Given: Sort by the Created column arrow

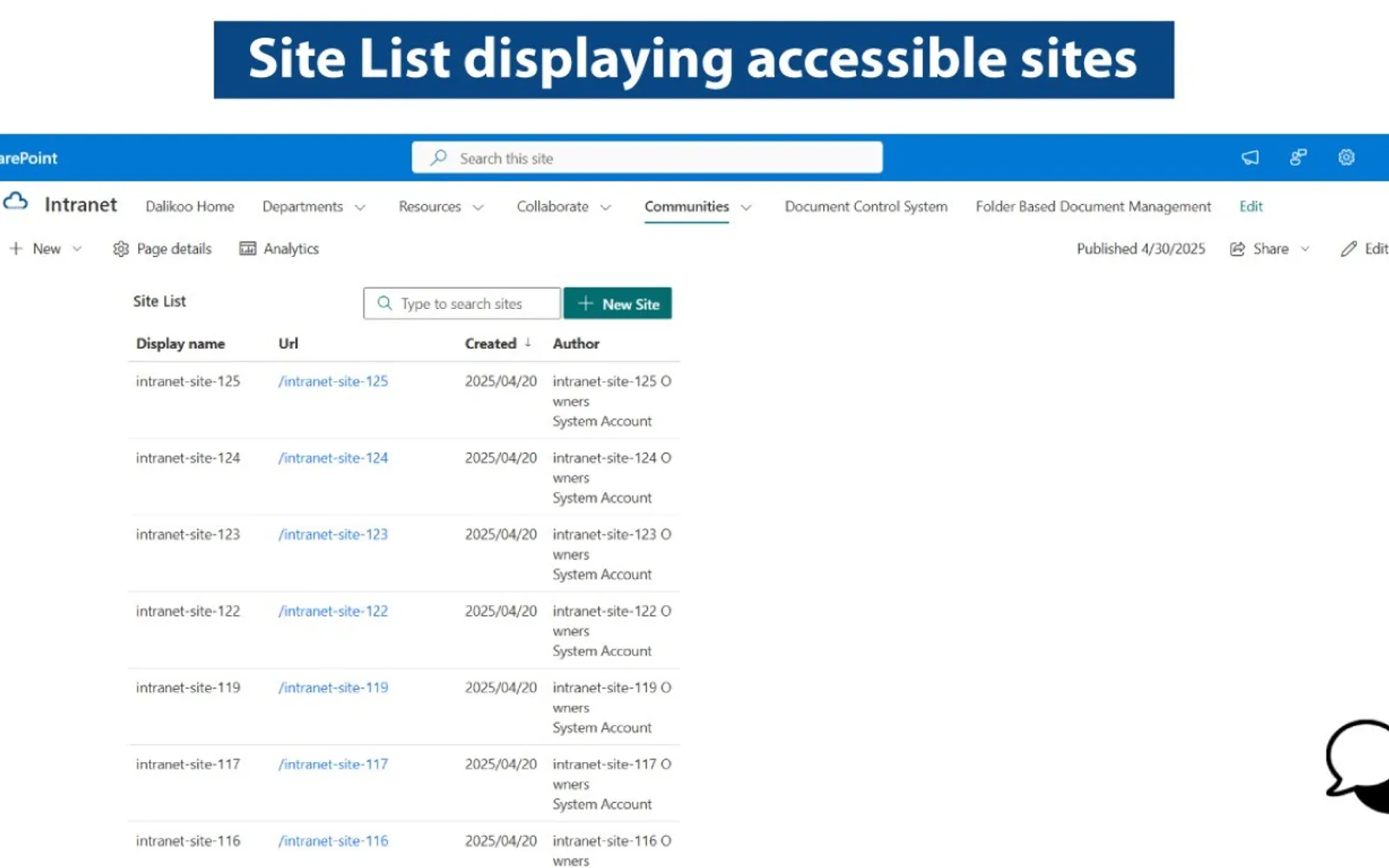Looking at the screenshot, I should (x=528, y=343).
